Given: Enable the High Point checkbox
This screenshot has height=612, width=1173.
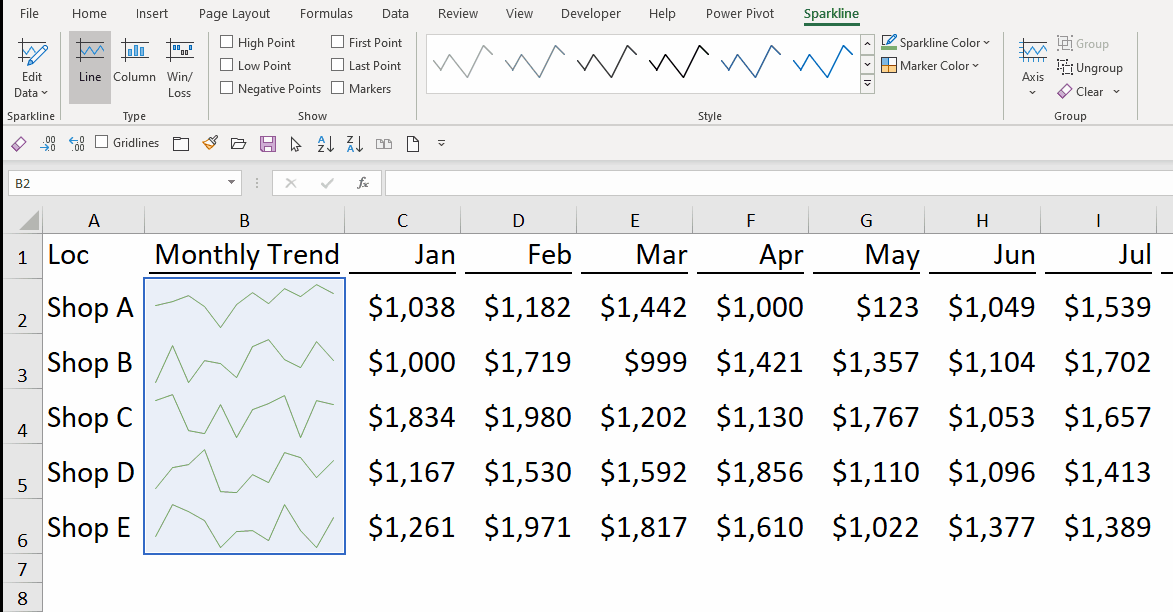Looking at the screenshot, I should [227, 43].
